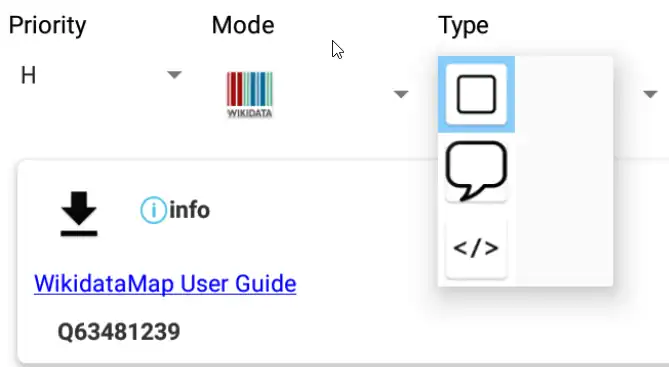The width and height of the screenshot is (669, 367).
Task: Select the H priority value
Action: [28, 76]
